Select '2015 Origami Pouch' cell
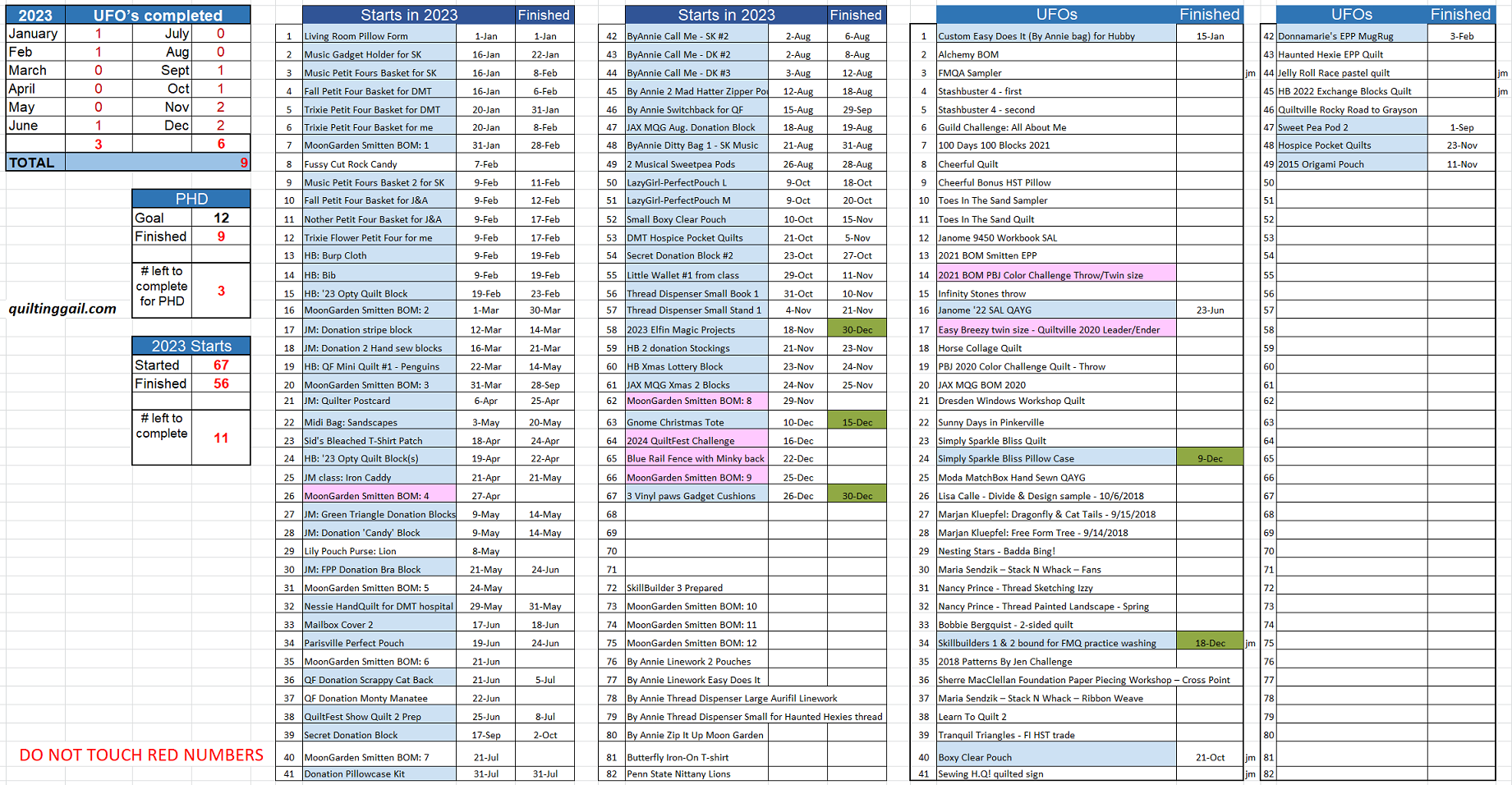The image size is (1512, 785). pyautogui.click(x=1352, y=164)
